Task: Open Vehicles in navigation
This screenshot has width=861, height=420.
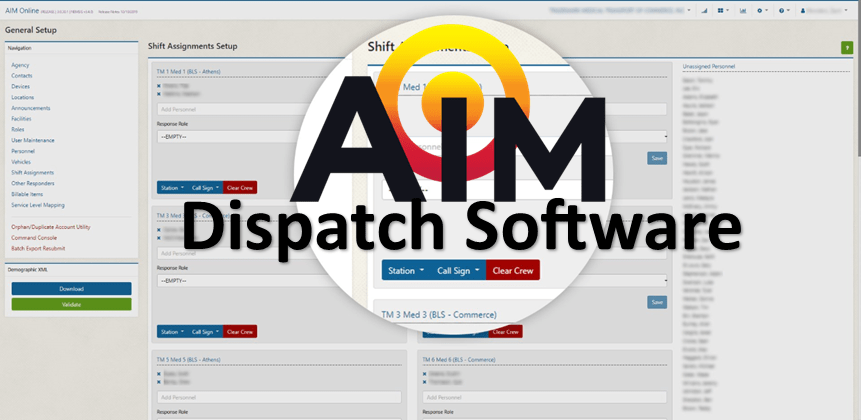Action: pyautogui.click(x=21, y=162)
